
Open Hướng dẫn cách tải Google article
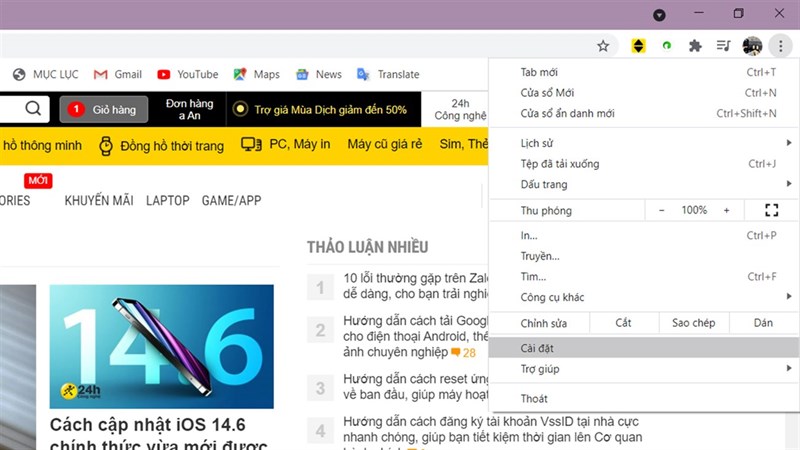(415, 336)
